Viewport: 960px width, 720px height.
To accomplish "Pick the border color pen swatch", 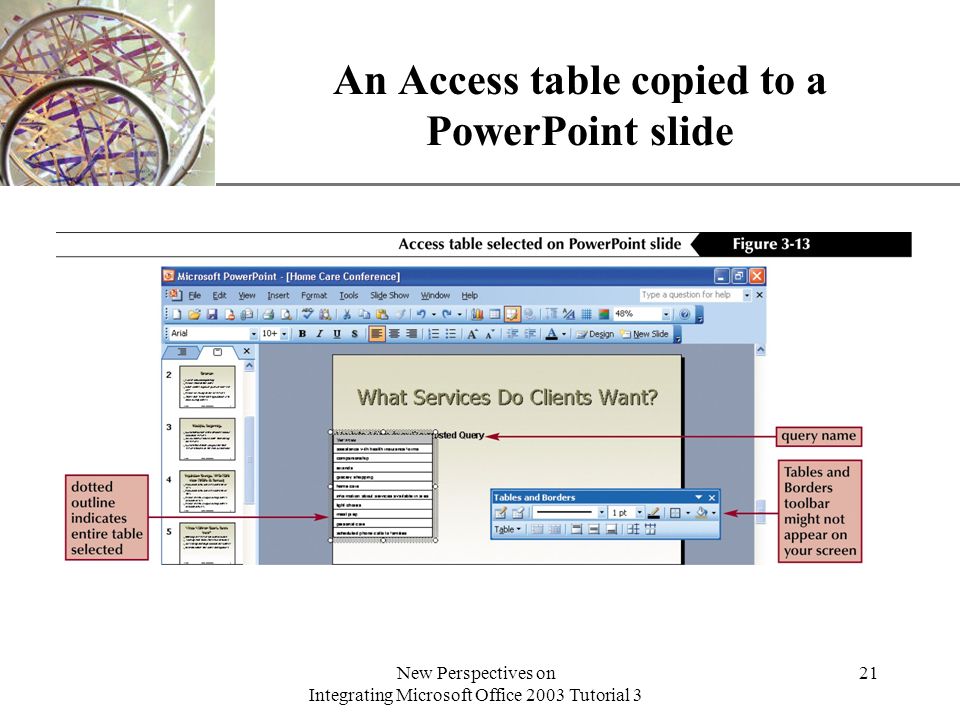I will [654, 513].
